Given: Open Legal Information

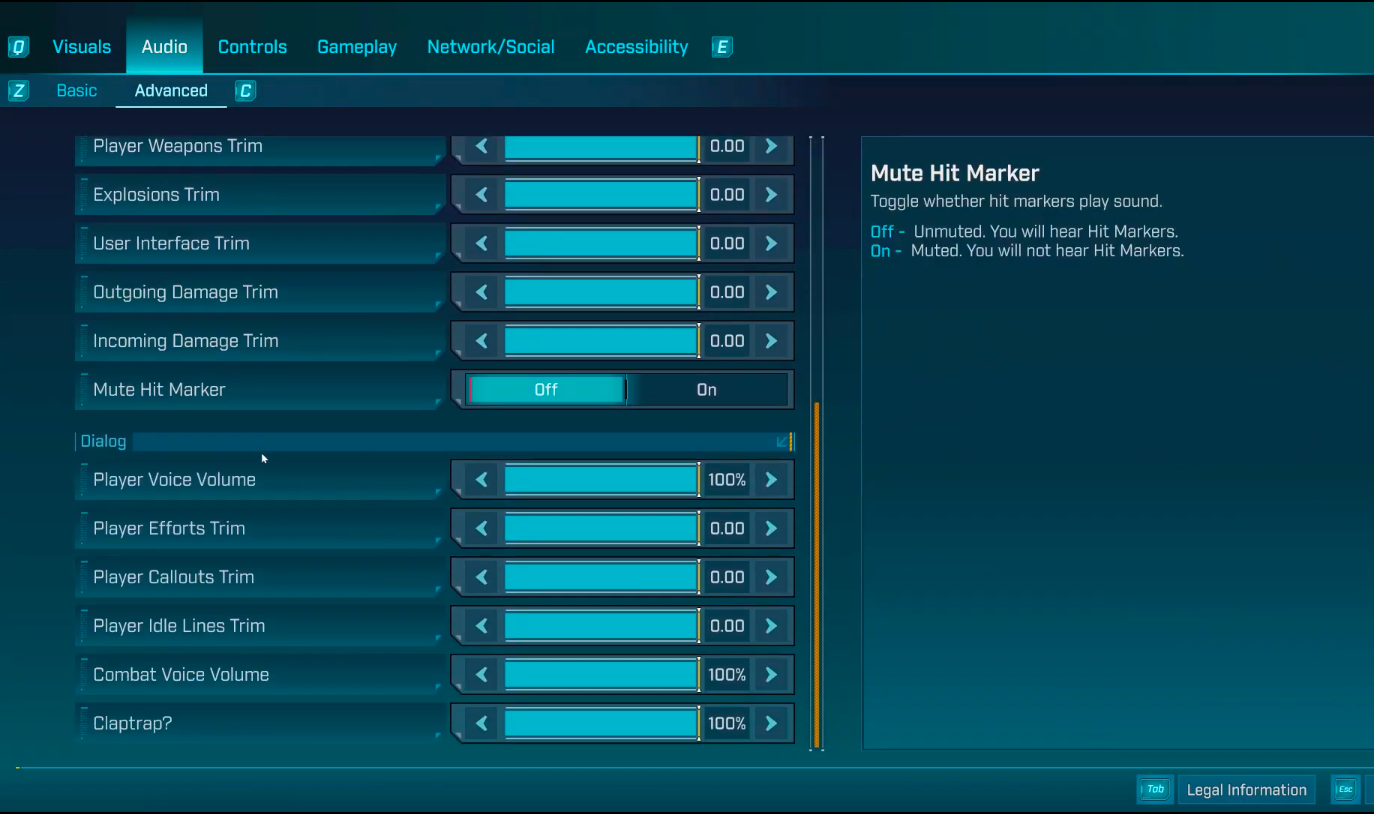Looking at the screenshot, I should pos(1247,790).
